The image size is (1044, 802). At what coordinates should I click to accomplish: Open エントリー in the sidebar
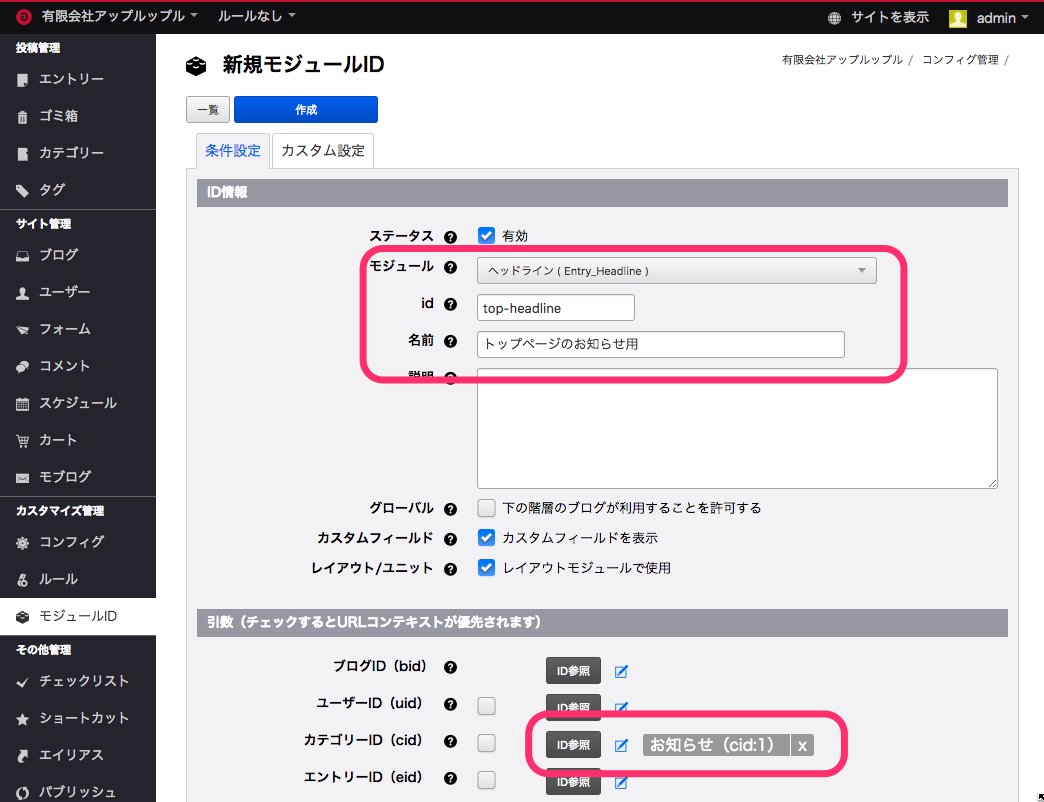[71, 79]
